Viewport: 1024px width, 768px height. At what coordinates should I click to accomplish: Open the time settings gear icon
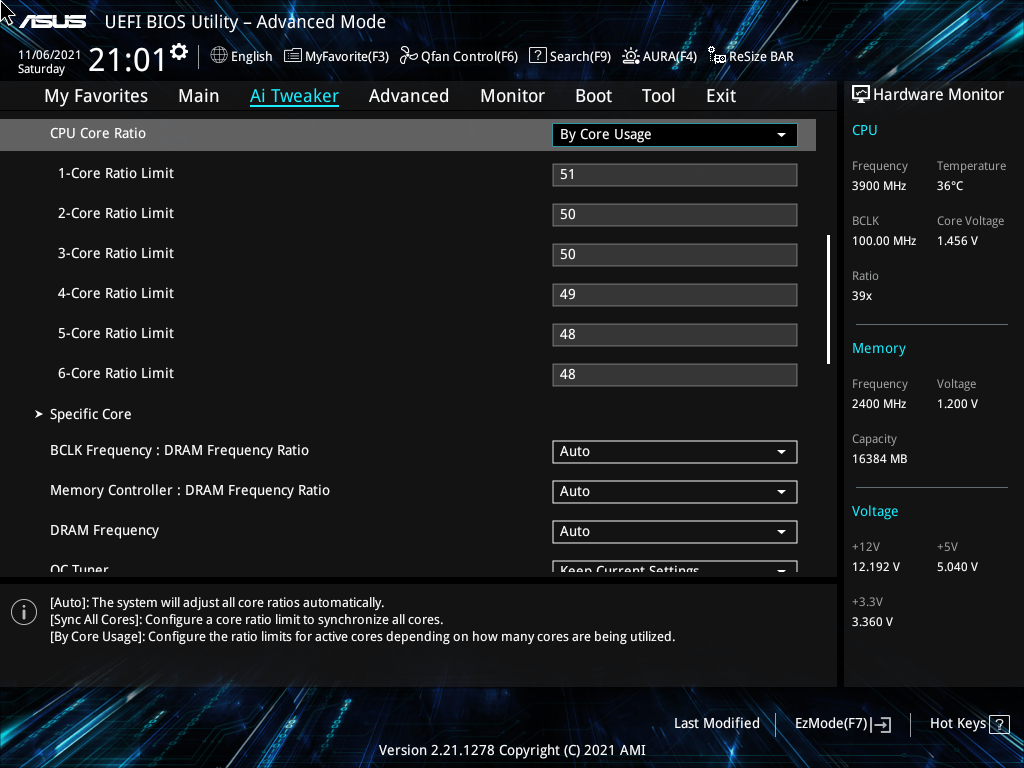coord(179,52)
